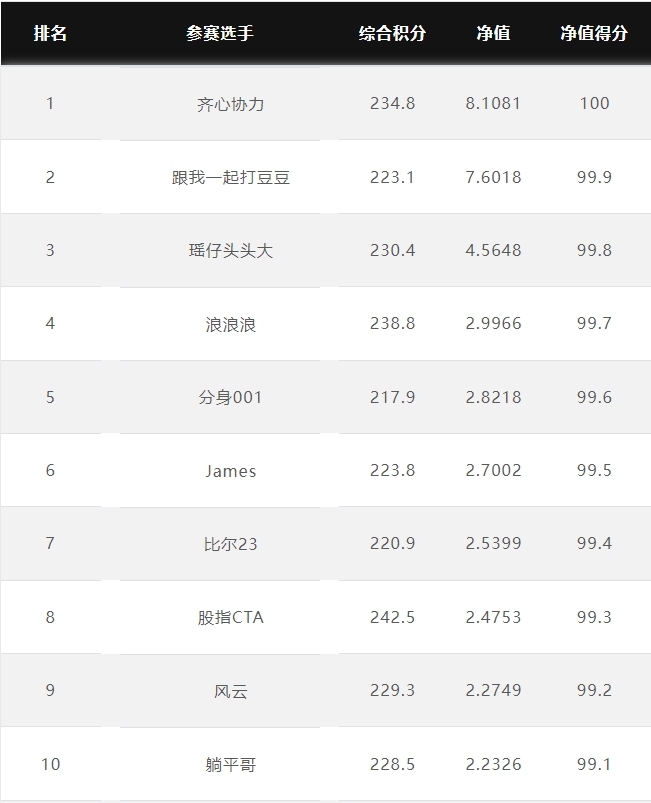The image size is (651, 803).
Task: Select composite score 242.5
Action: 392,617
